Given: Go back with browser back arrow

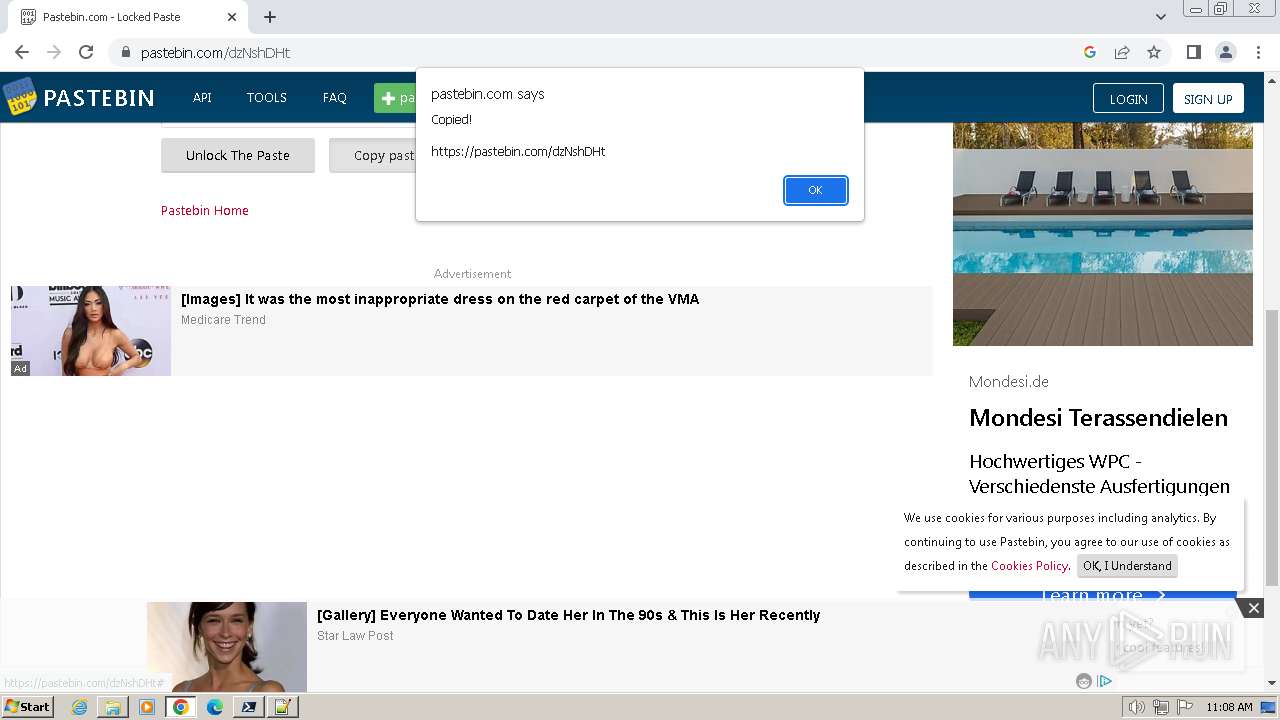Looking at the screenshot, I should 22,52.
